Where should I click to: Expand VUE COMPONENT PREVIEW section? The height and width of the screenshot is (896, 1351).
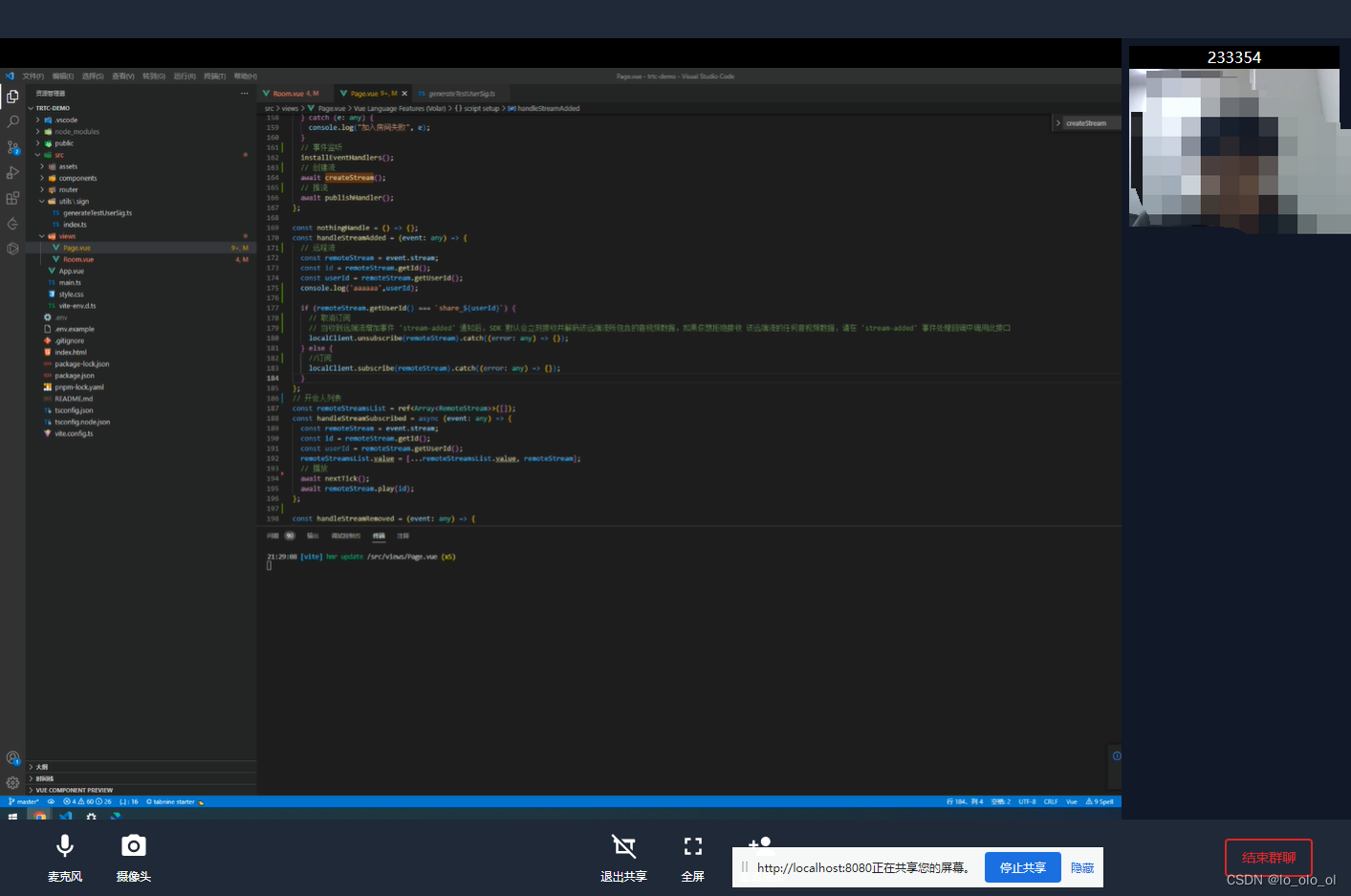pyautogui.click(x=74, y=790)
